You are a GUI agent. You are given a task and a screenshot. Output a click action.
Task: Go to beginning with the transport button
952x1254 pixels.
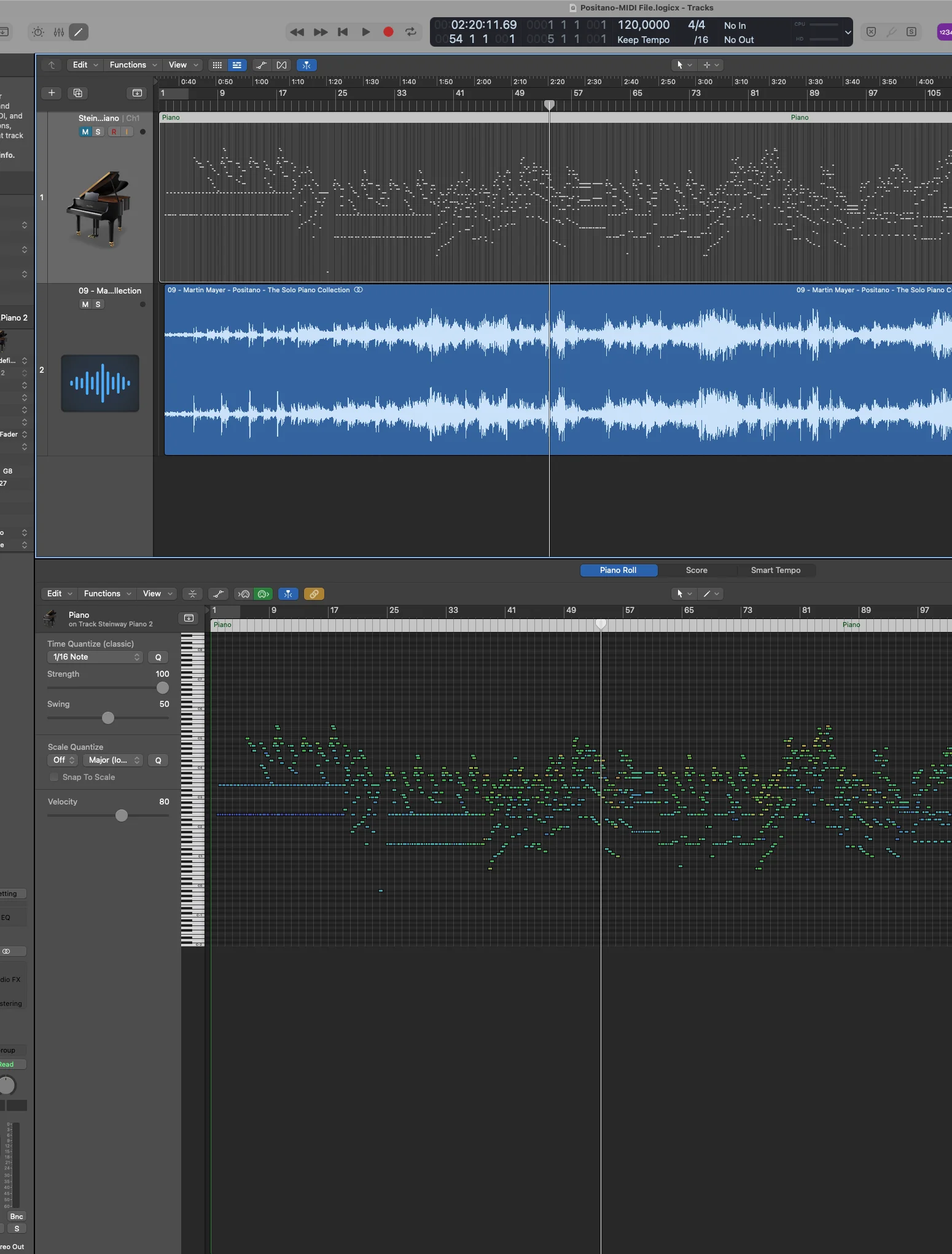[343, 32]
